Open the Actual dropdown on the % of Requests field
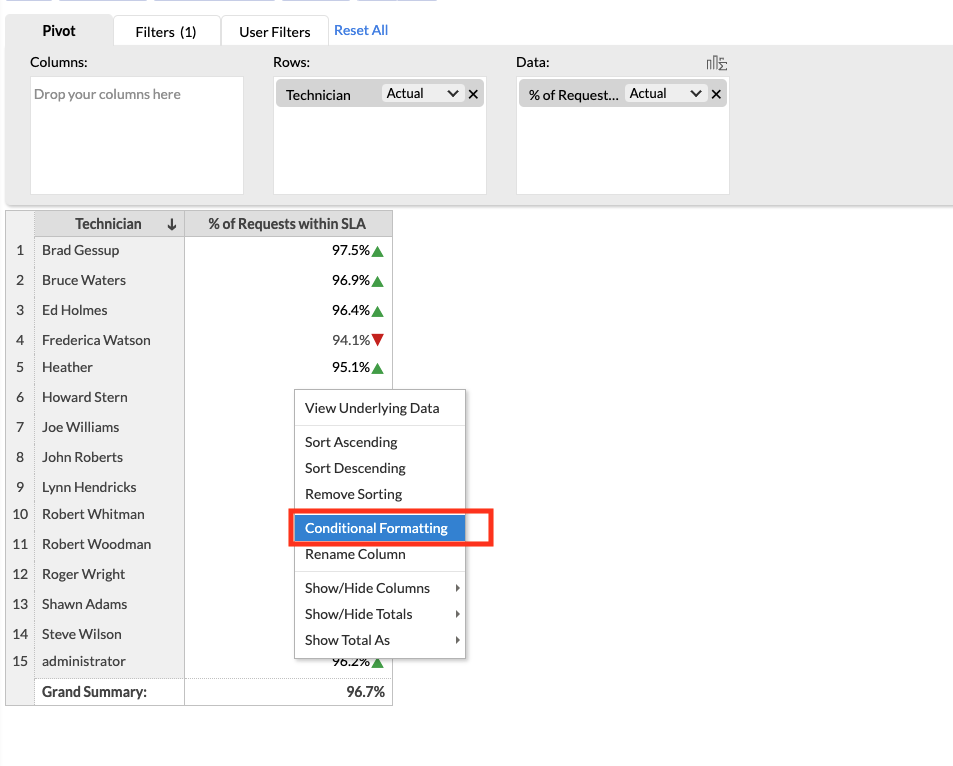 pos(664,93)
